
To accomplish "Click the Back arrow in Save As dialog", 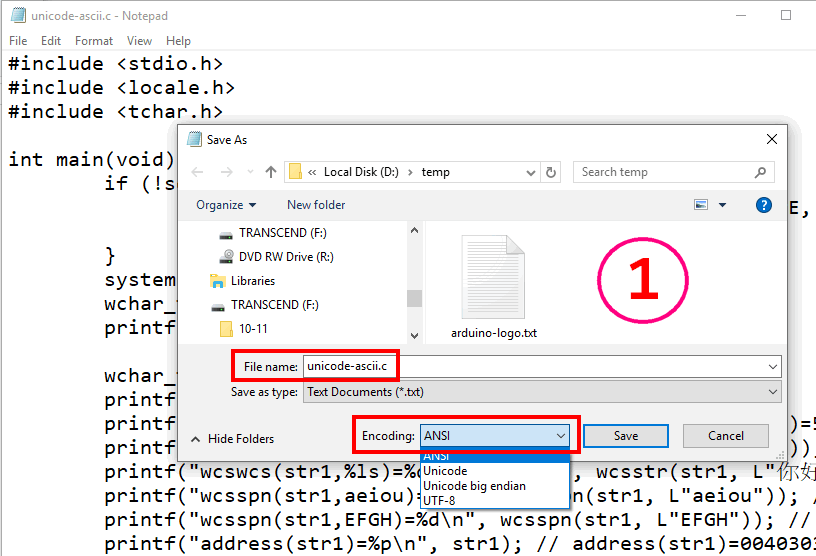I will point(197,172).
